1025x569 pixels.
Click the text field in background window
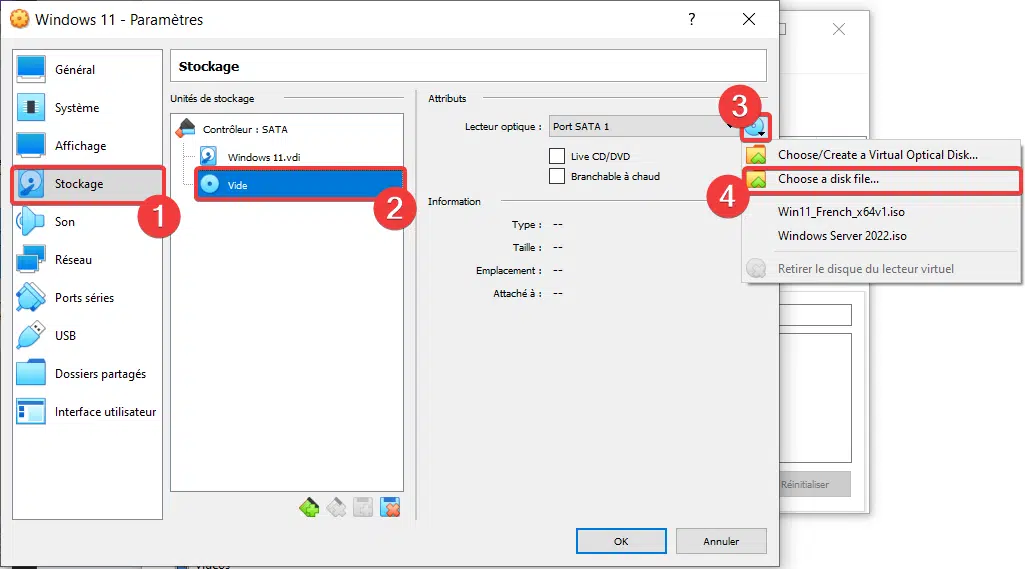coord(815,315)
